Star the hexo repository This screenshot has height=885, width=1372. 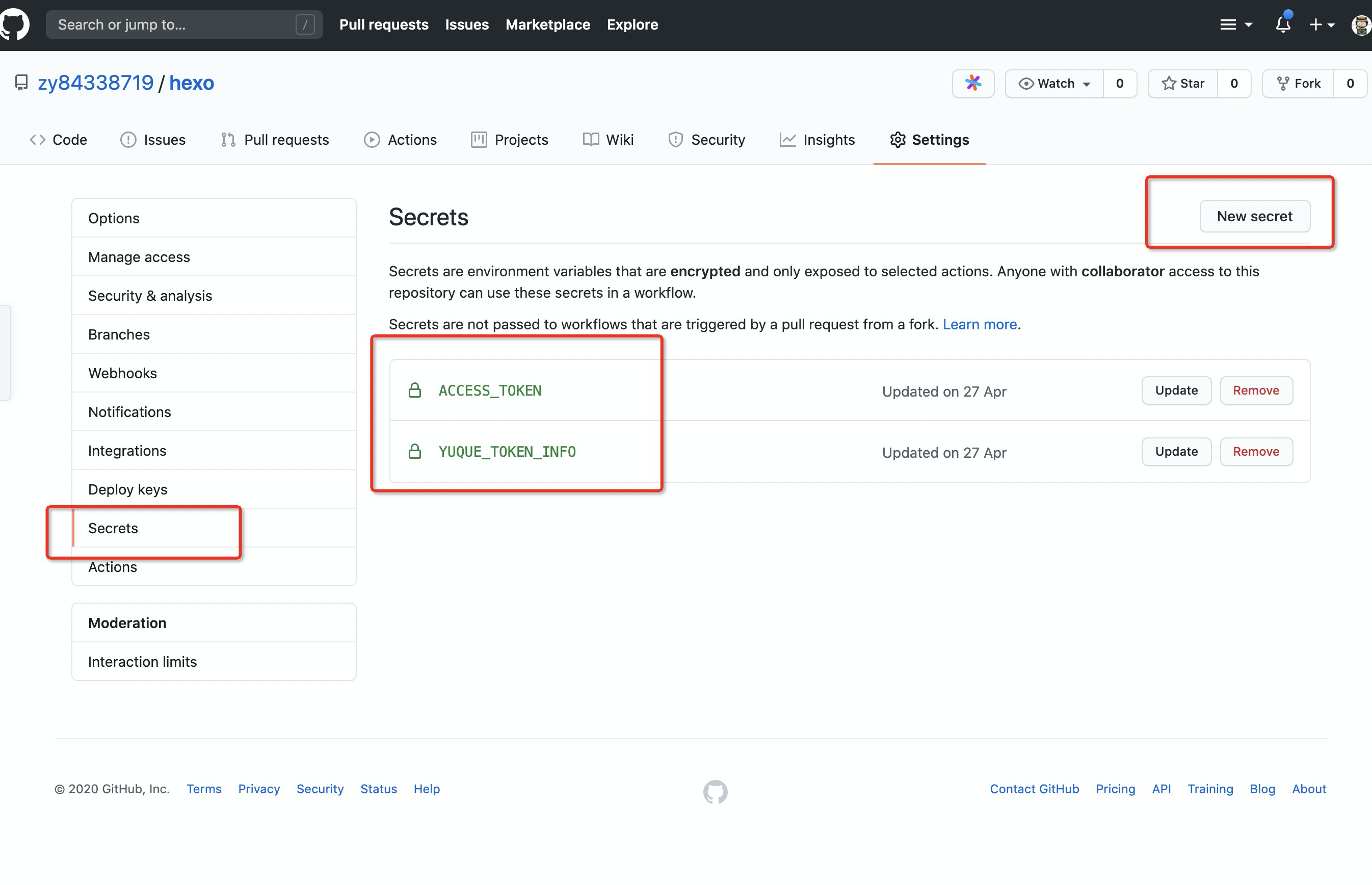[x=1182, y=83]
